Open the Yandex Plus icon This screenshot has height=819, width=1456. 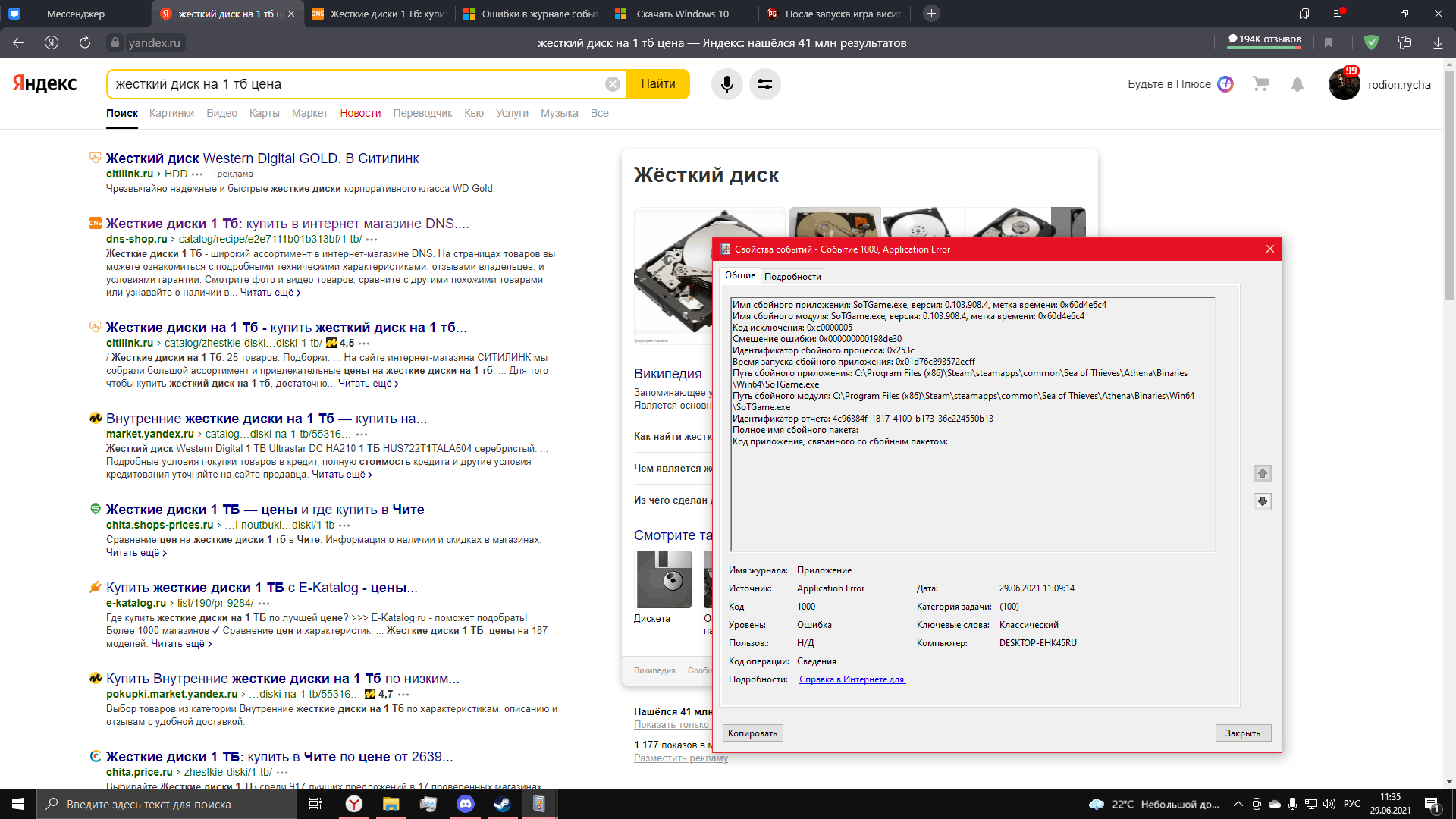[x=1225, y=84]
